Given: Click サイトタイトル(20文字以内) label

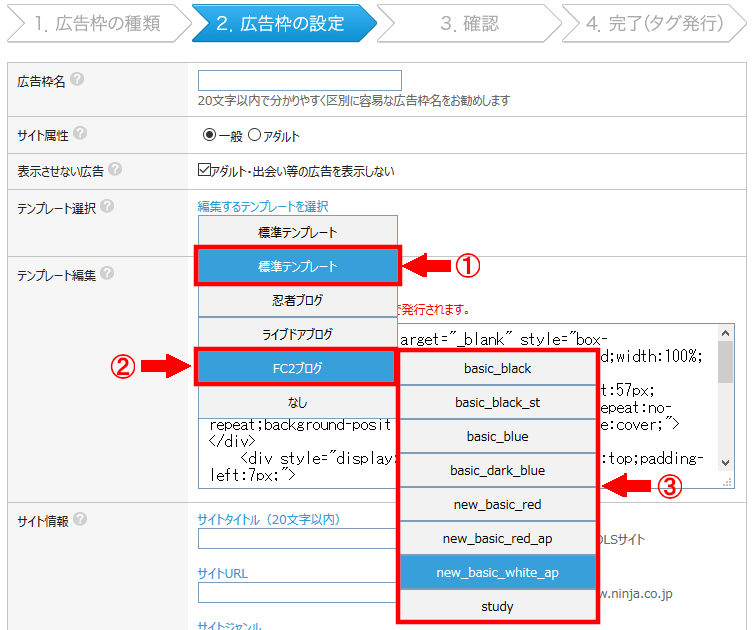Looking at the screenshot, I should click(269, 519).
